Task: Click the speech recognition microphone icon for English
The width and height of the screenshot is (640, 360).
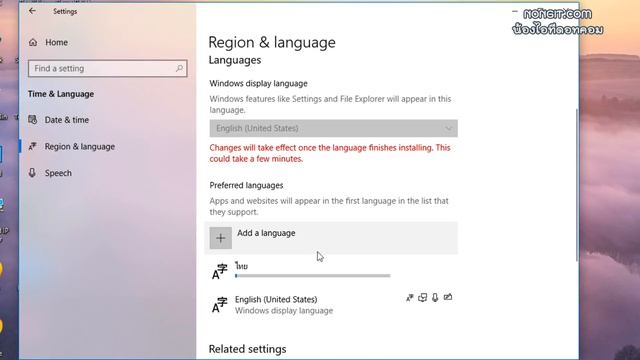Action: pyautogui.click(x=435, y=298)
